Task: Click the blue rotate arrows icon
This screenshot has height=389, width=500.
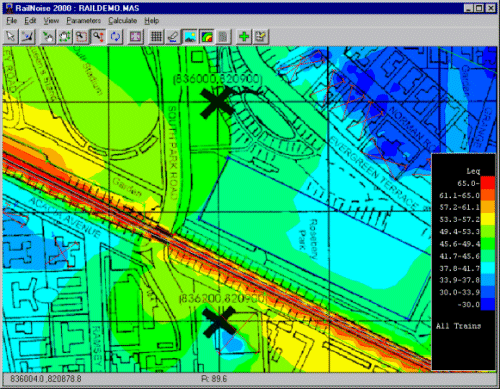Action: pyautogui.click(x=115, y=36)
